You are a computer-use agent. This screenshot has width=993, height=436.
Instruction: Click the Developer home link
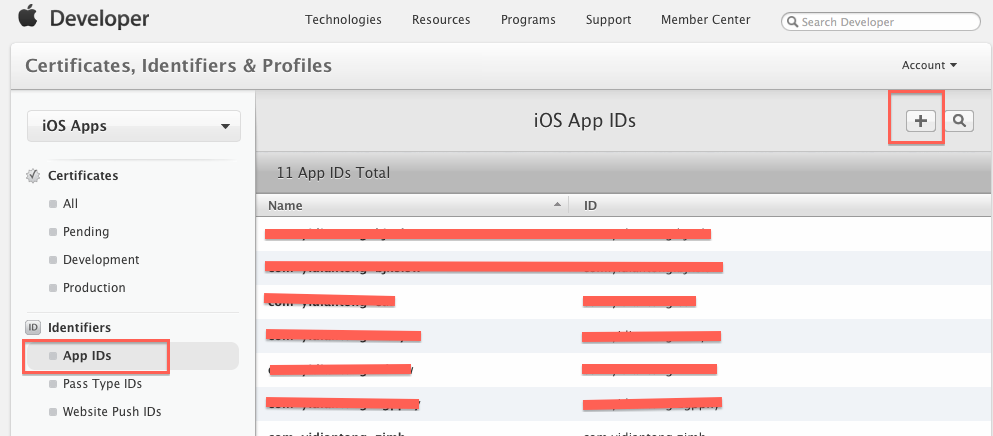99,19
